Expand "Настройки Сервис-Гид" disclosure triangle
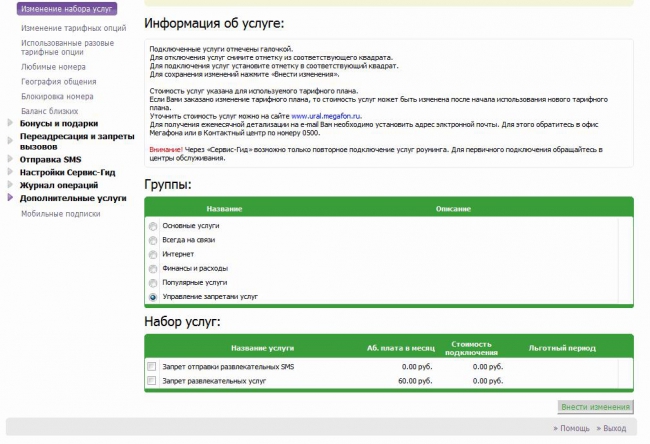 tap(10, 172)
